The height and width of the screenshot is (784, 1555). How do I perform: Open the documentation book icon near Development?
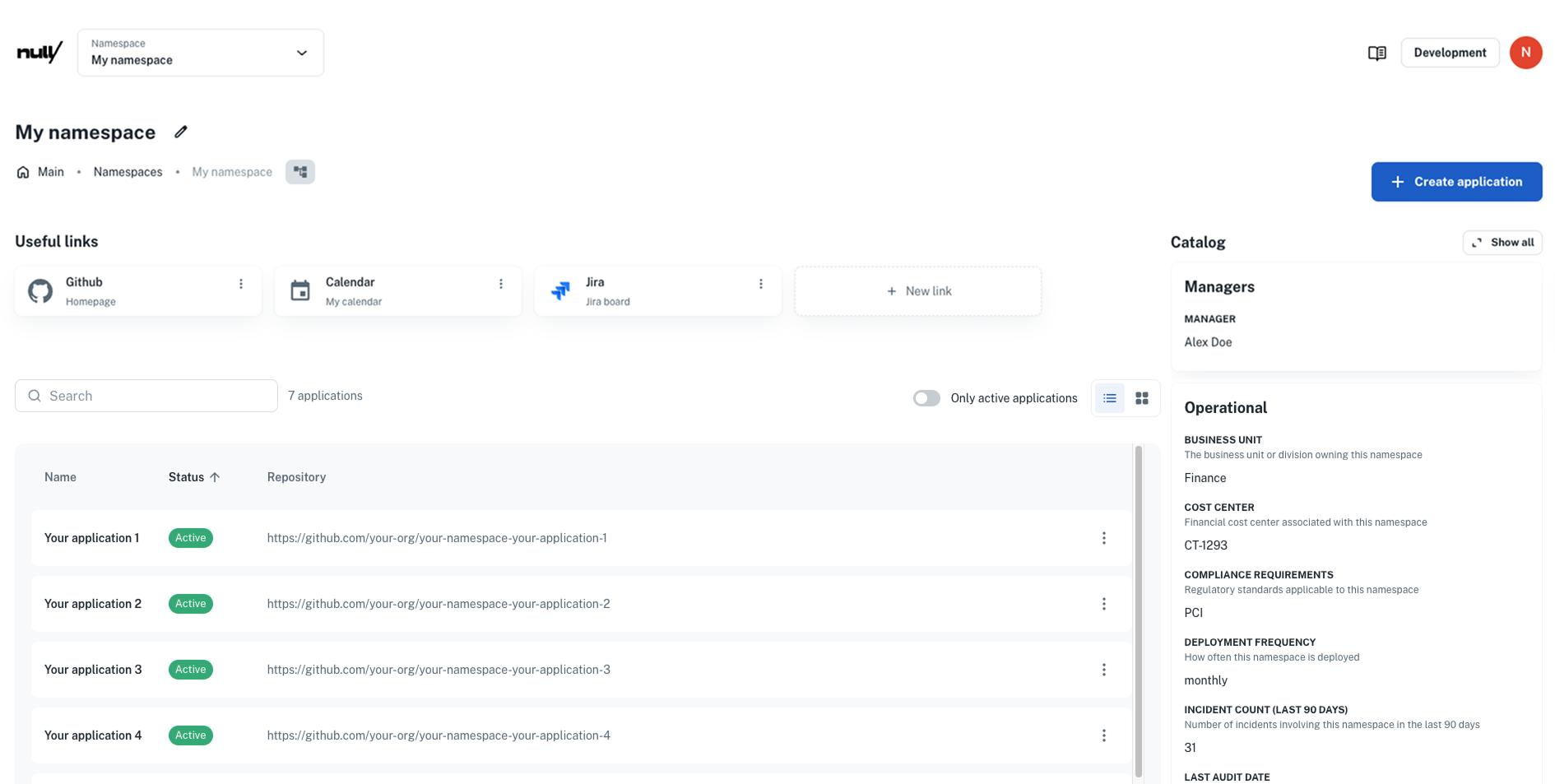pos(1376,53)
